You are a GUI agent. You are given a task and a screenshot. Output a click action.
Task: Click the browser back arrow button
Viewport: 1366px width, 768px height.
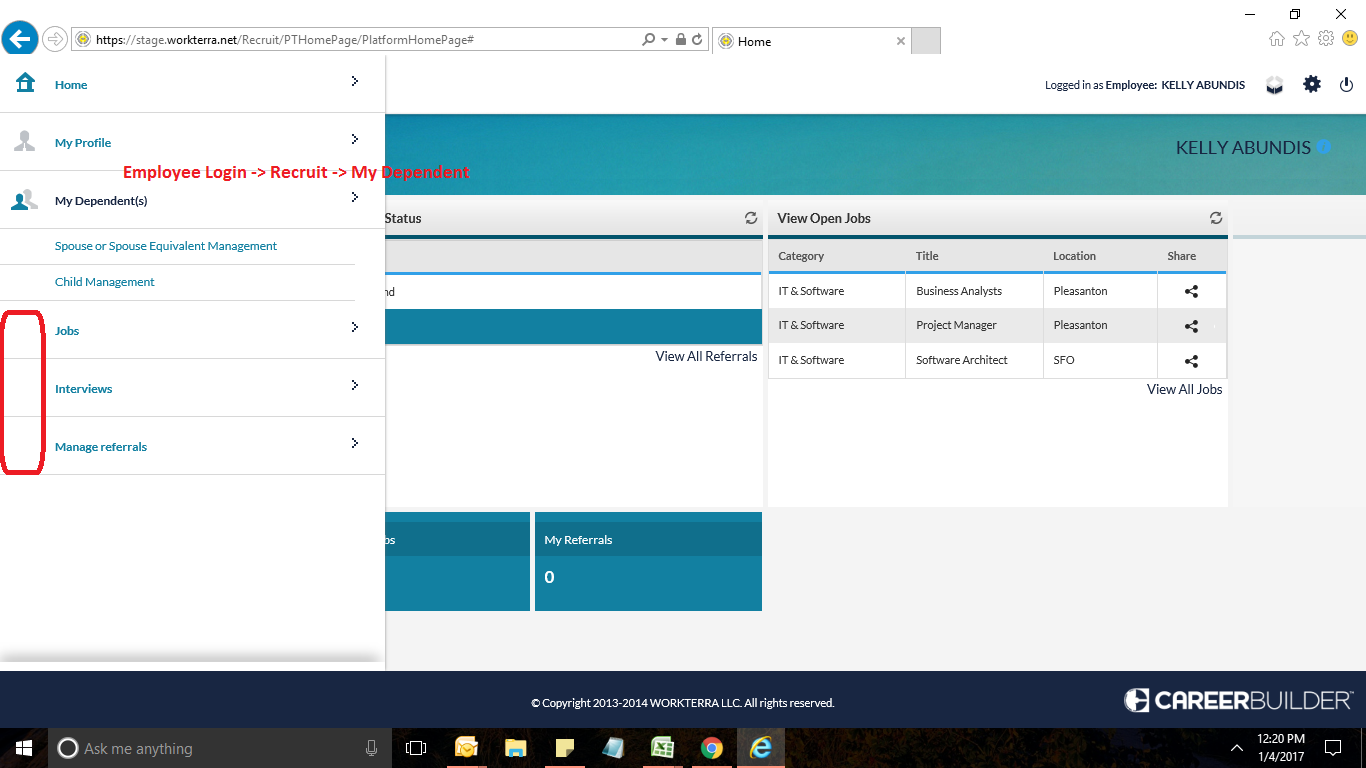(20, 39)
